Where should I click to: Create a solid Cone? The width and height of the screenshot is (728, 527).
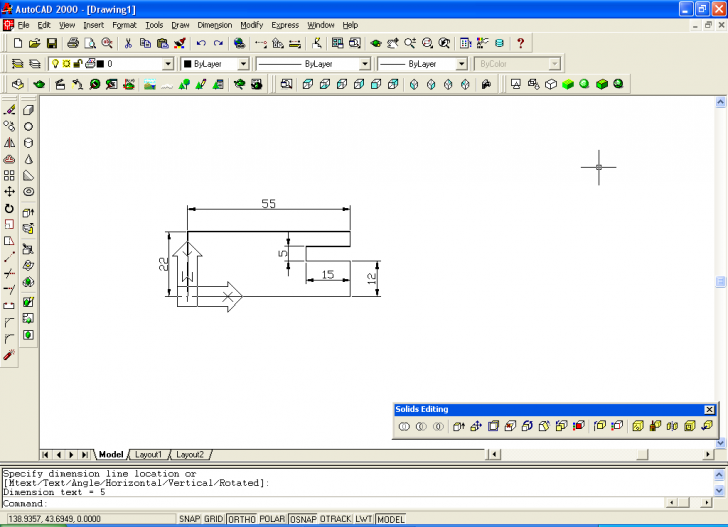coord(28,159)
